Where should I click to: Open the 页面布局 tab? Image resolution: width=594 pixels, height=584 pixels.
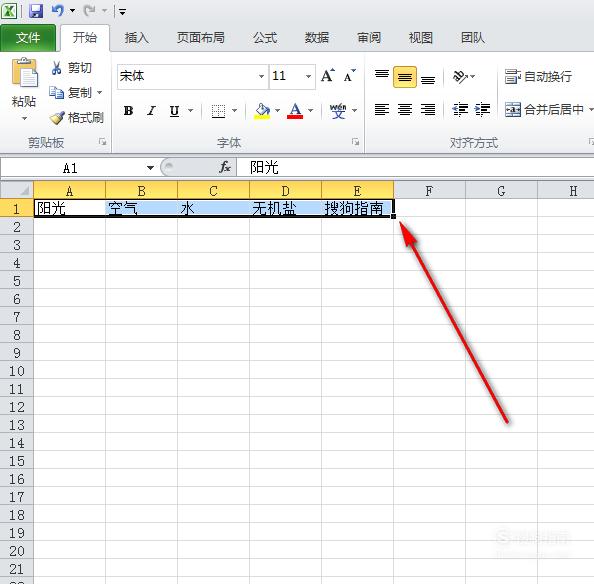point(201,37)
